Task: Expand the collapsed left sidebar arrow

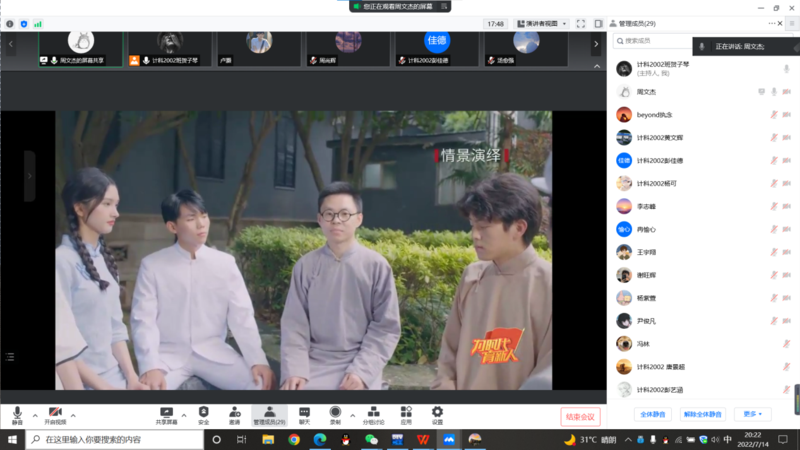Action: [30, 176]
